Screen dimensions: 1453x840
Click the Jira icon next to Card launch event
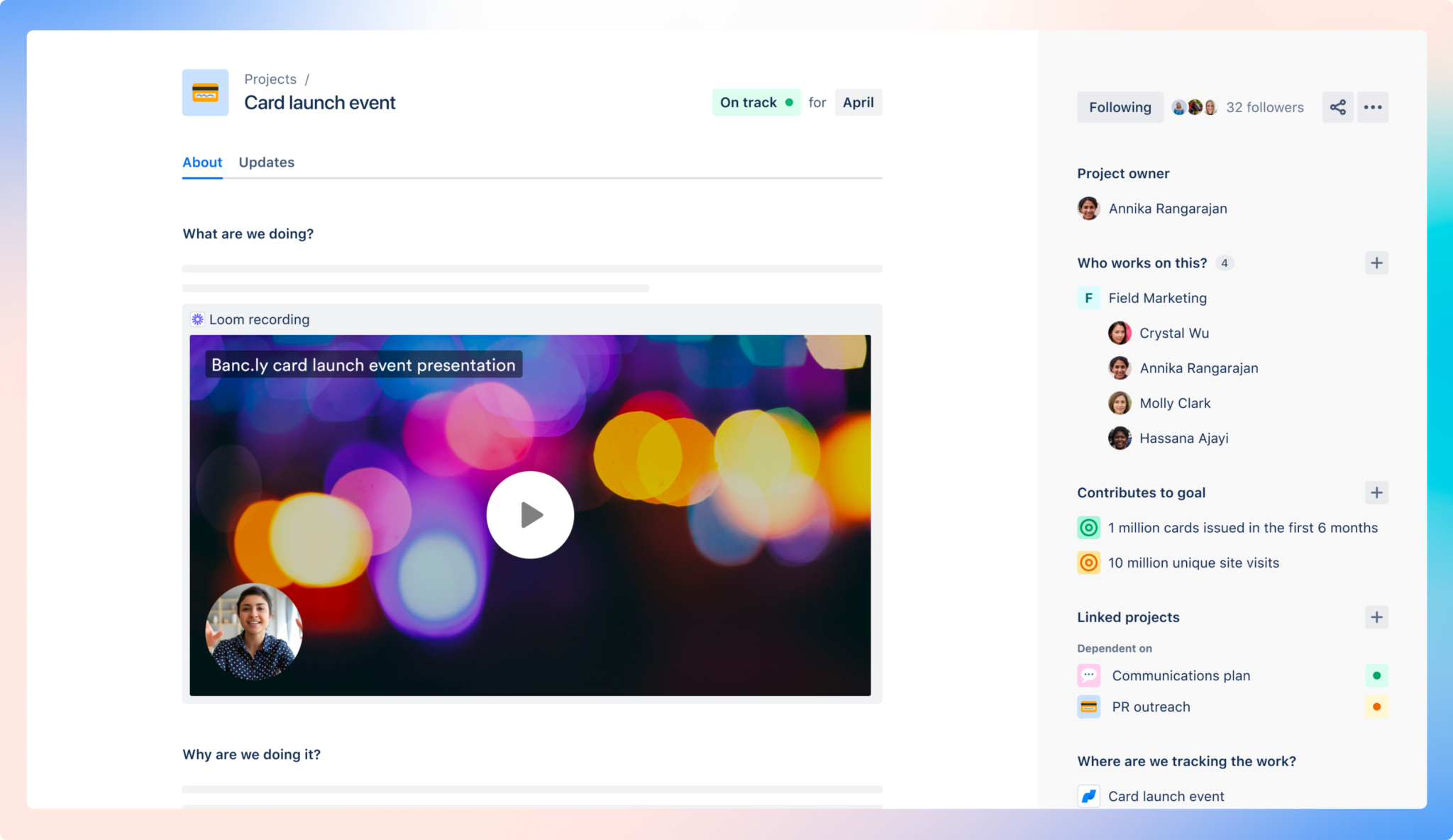pyautogui.click(x=1088, y=796)
